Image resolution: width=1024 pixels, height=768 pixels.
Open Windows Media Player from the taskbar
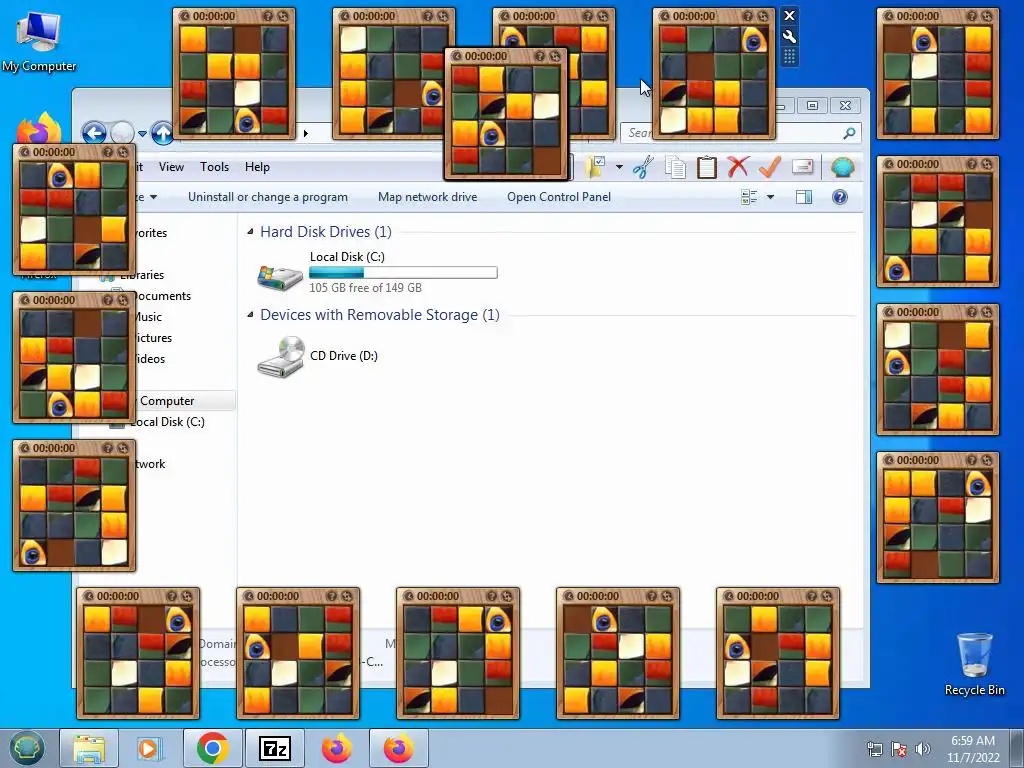pos(150,748)
